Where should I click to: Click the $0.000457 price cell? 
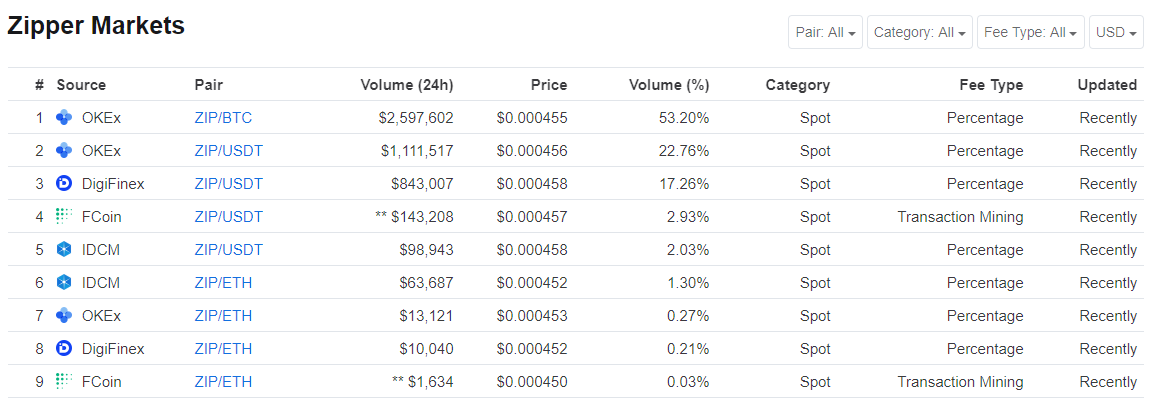click(532, 216)
